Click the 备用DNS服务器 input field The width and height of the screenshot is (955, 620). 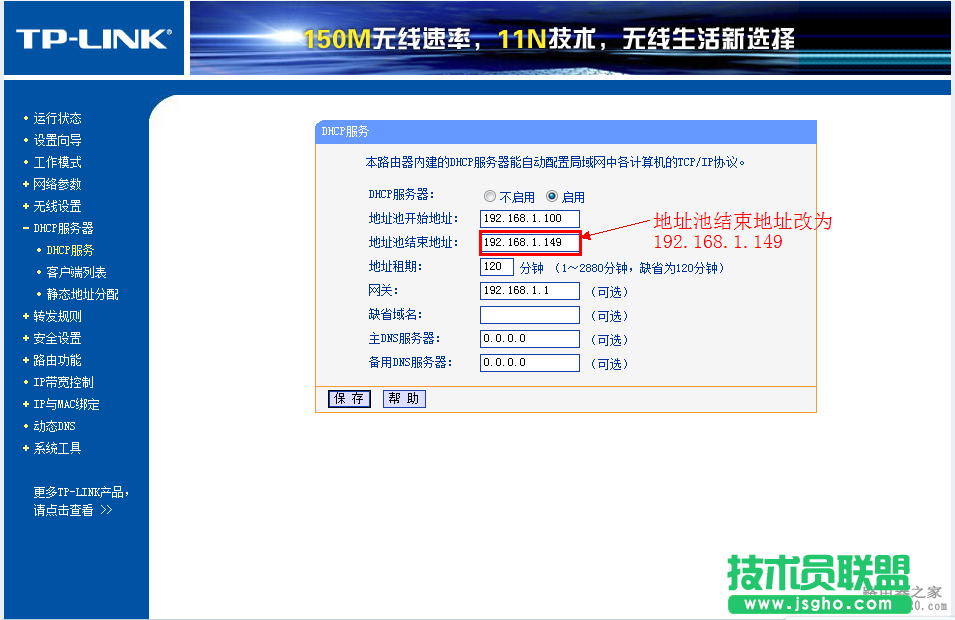point(529,362)
